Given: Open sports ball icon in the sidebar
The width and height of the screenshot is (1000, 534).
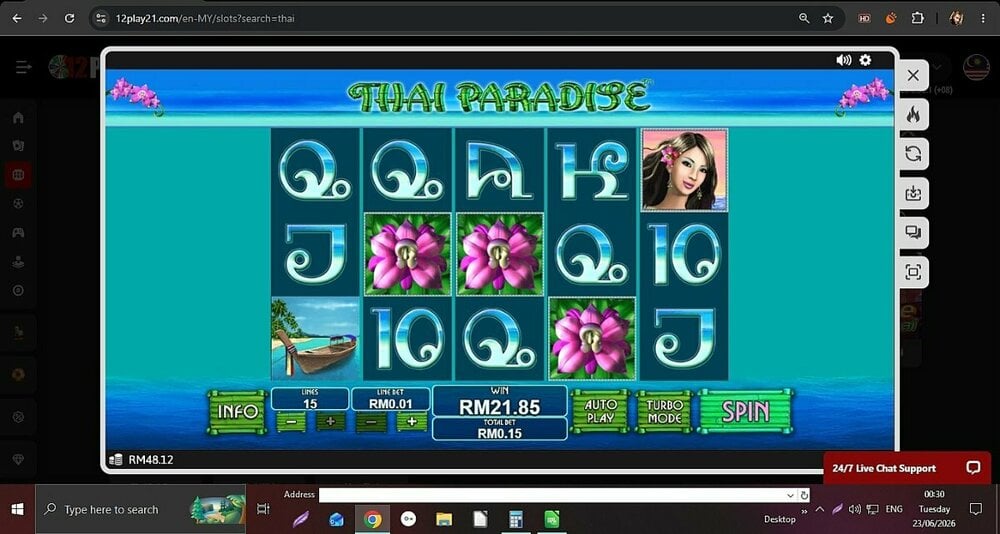Looking at the screenshot, I should [x=18, y=204].
